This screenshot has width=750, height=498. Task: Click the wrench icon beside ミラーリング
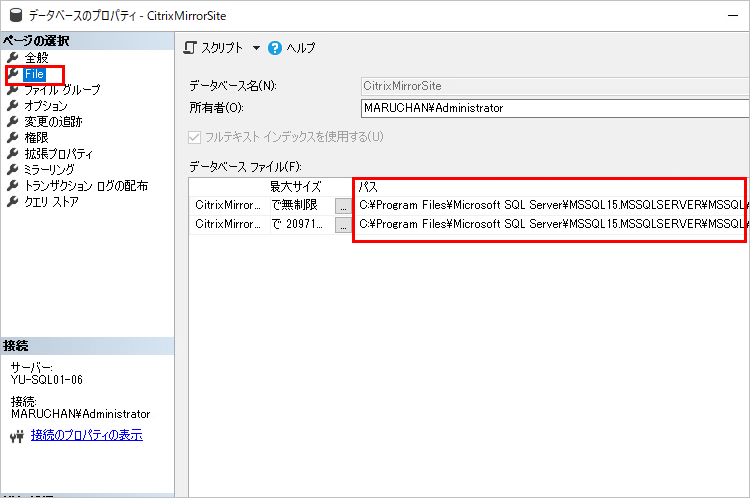coord(13,169)
